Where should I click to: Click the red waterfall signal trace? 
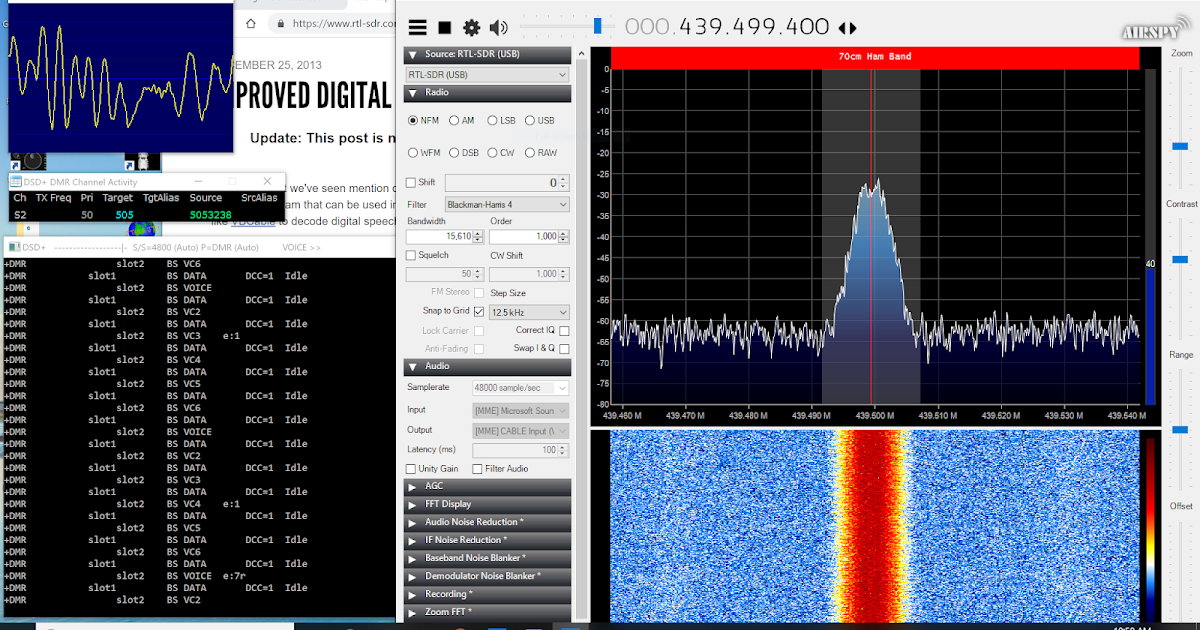(873, 527)
